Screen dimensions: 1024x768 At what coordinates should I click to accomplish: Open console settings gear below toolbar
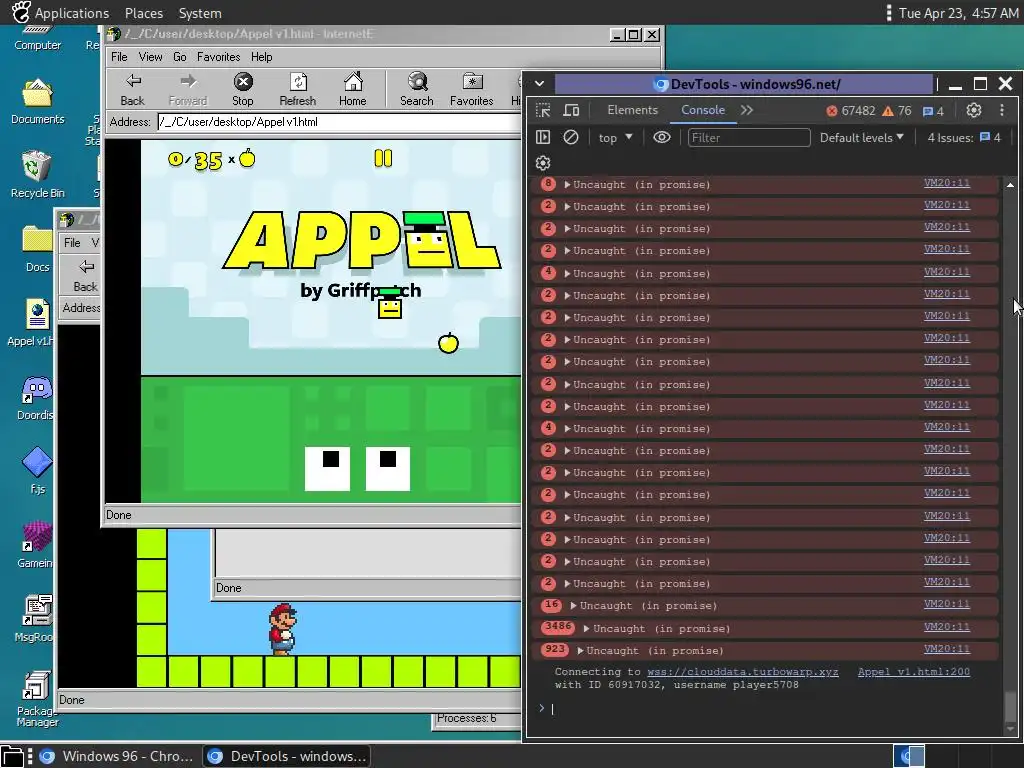[543, 163]
